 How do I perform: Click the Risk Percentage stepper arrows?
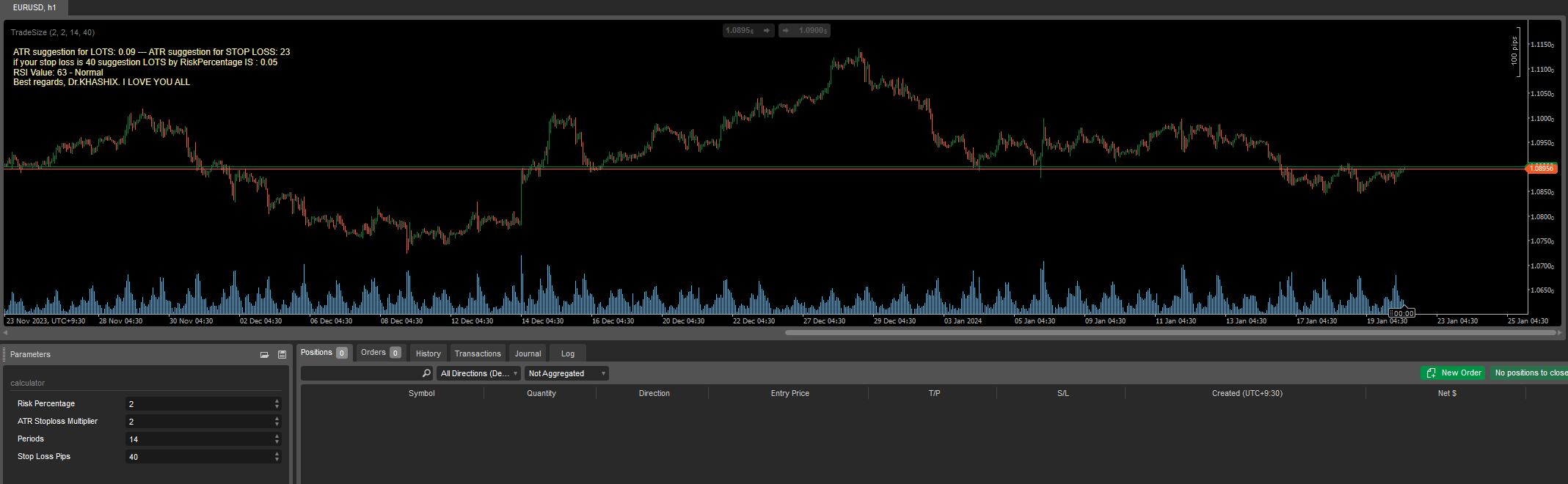click(x=277, y=403)
